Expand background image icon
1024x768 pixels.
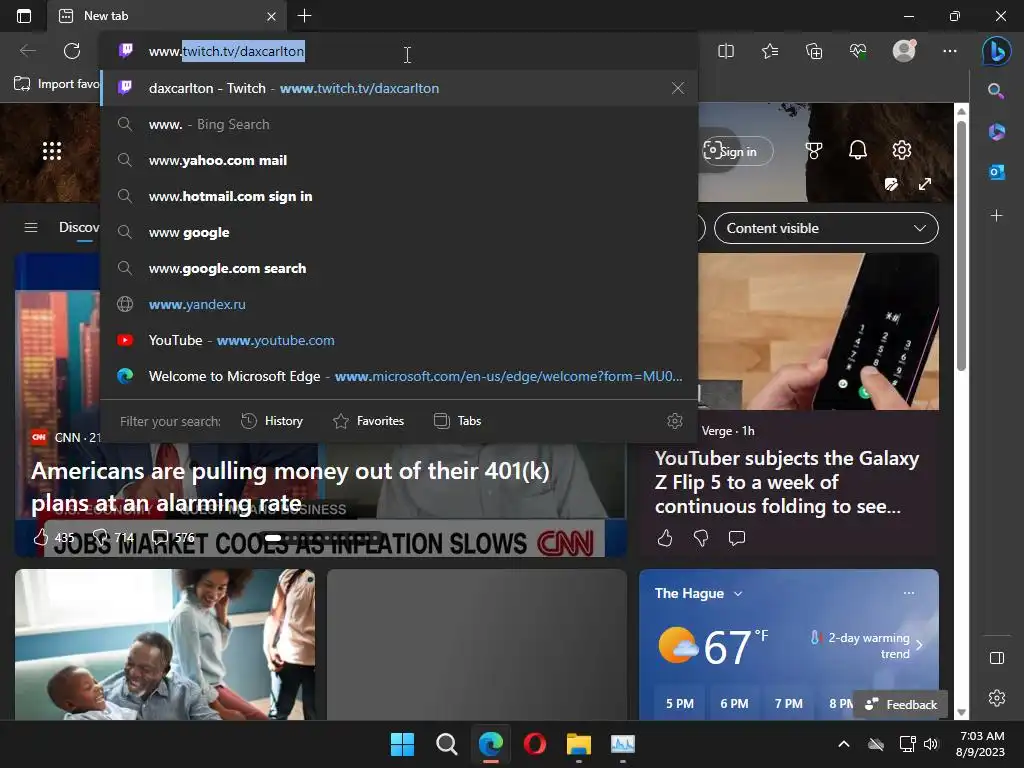pyautogui.click(x=925, y=184)
